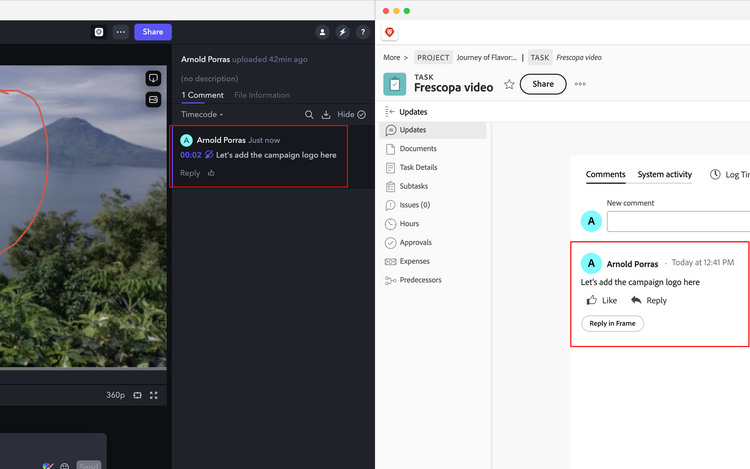Toggle Hide completed comments
Viewport: 750px width, 469px height.
351,115
